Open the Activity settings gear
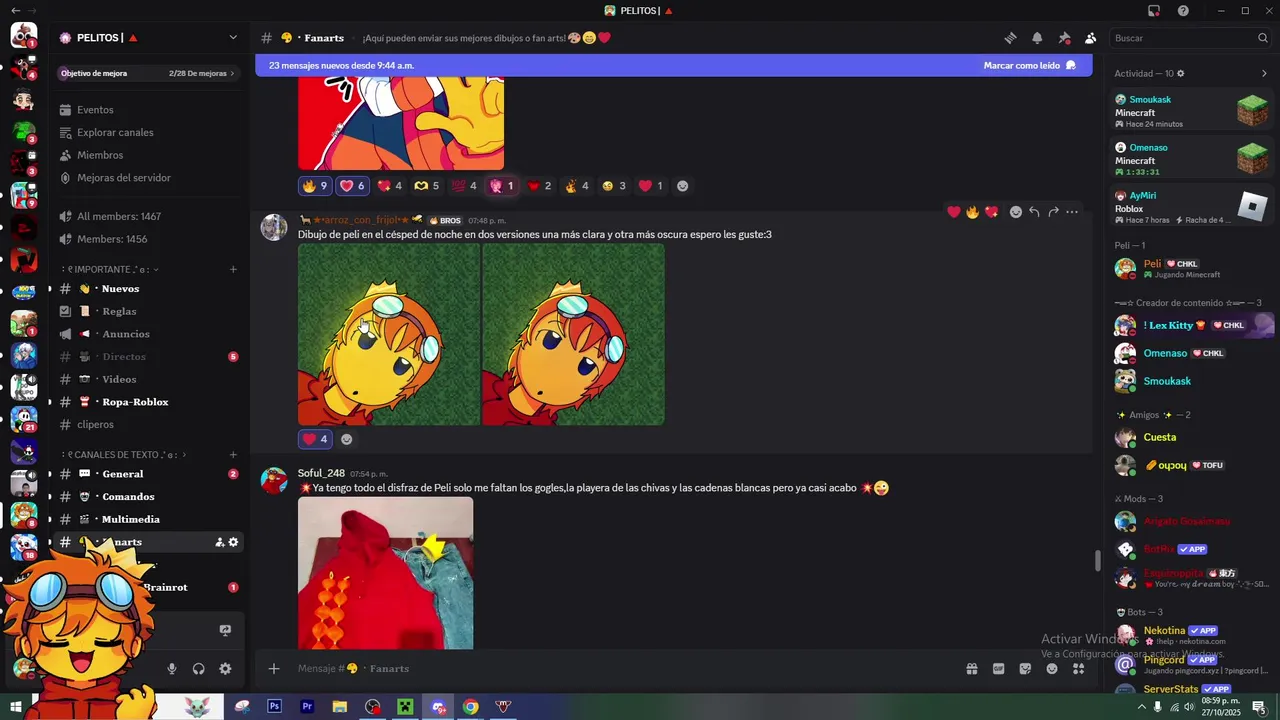 (1181, 73)
